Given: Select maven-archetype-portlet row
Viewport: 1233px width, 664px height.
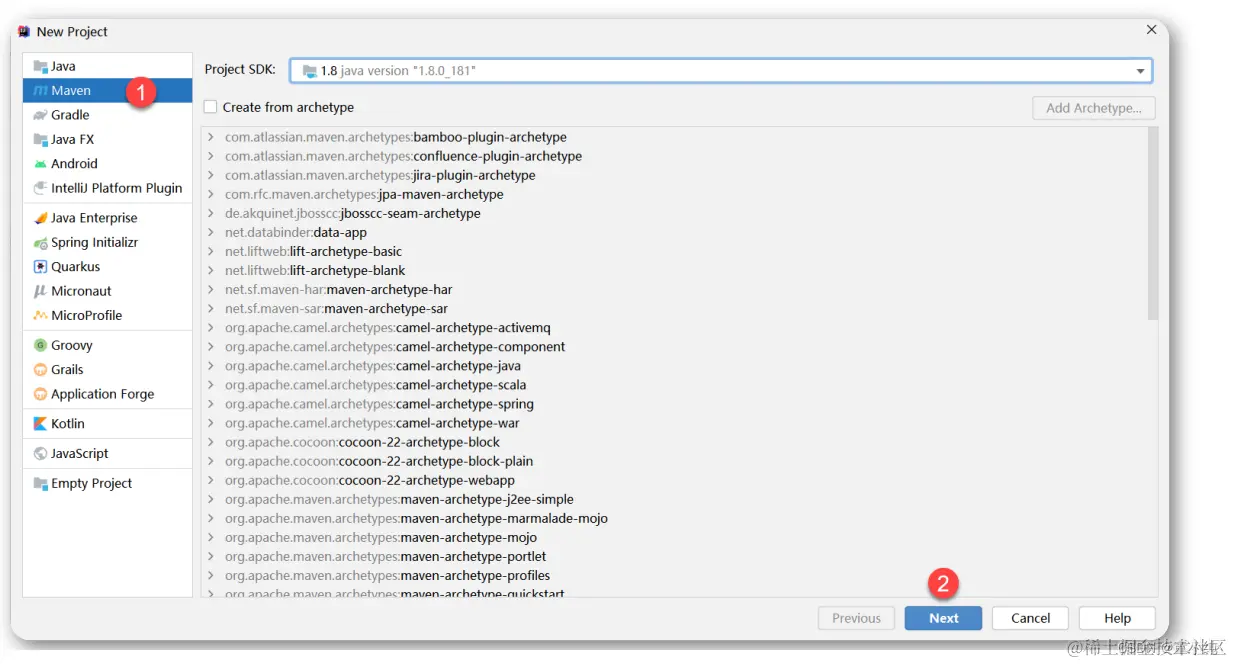Looking at the screenshot, I should (674, 556).
